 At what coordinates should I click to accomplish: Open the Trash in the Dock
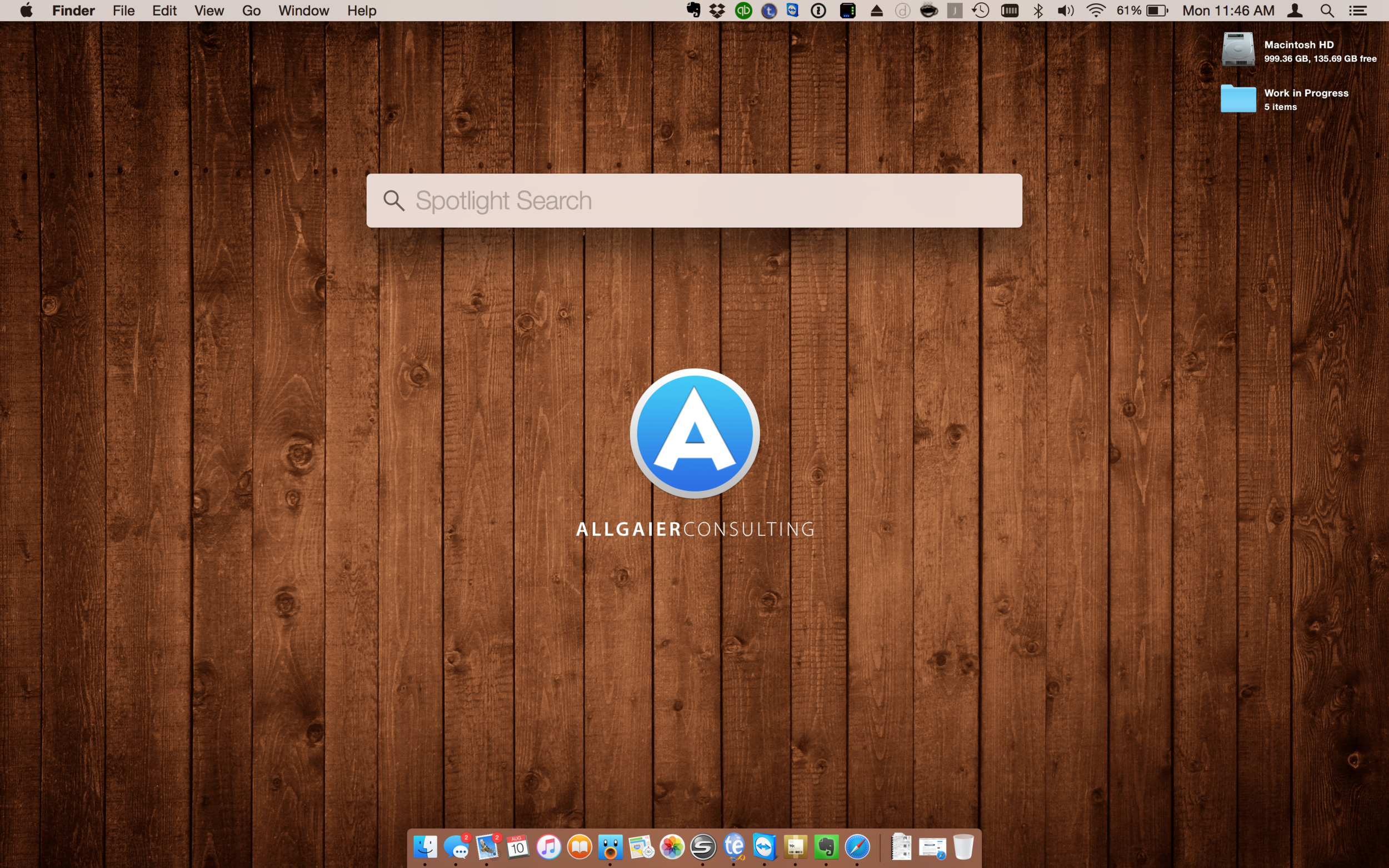(x=963, y=846)
